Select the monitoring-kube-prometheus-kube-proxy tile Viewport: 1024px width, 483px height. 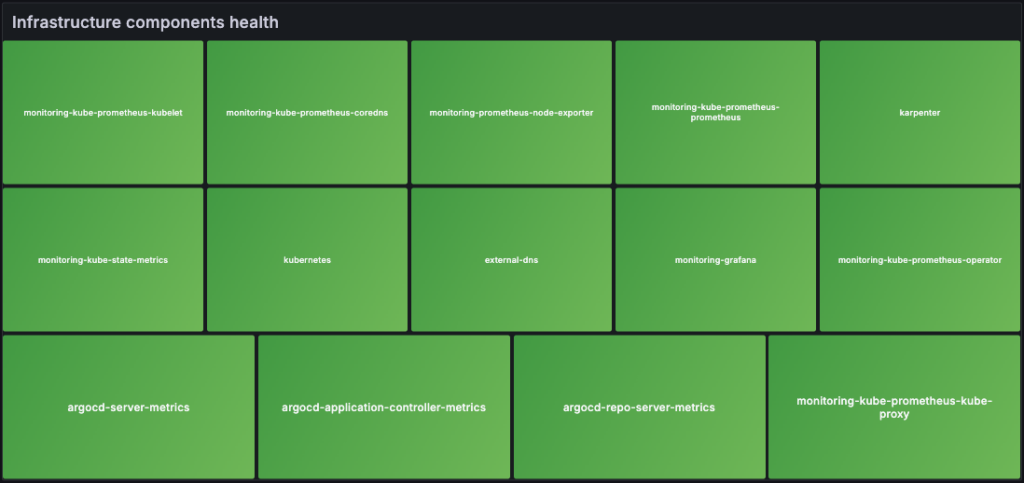[895, 407]
